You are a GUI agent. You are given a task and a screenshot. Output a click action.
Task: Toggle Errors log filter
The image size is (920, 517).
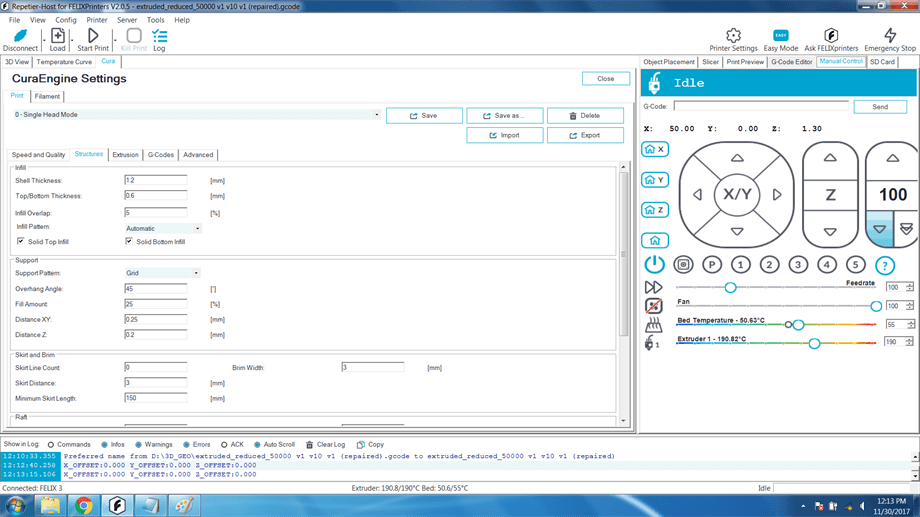coord(186,445)
